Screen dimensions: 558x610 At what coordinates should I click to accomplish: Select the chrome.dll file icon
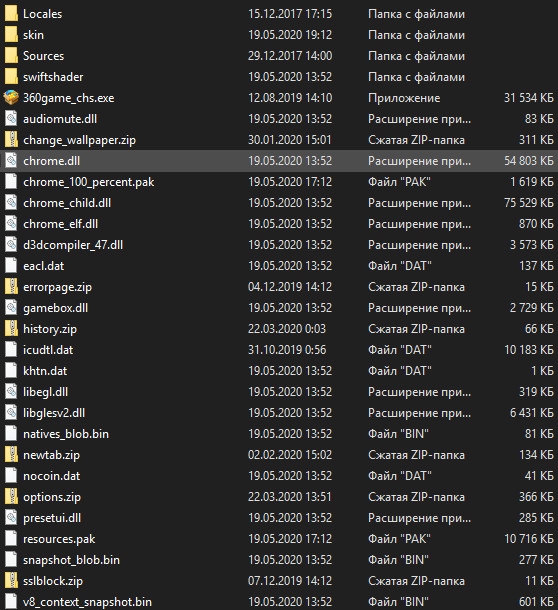tap(11, 161)
